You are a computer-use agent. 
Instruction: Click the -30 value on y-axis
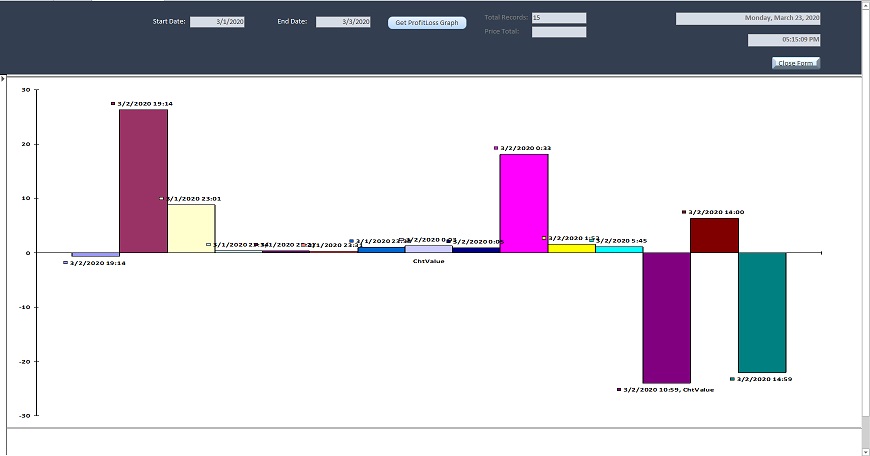pos(25,416)
